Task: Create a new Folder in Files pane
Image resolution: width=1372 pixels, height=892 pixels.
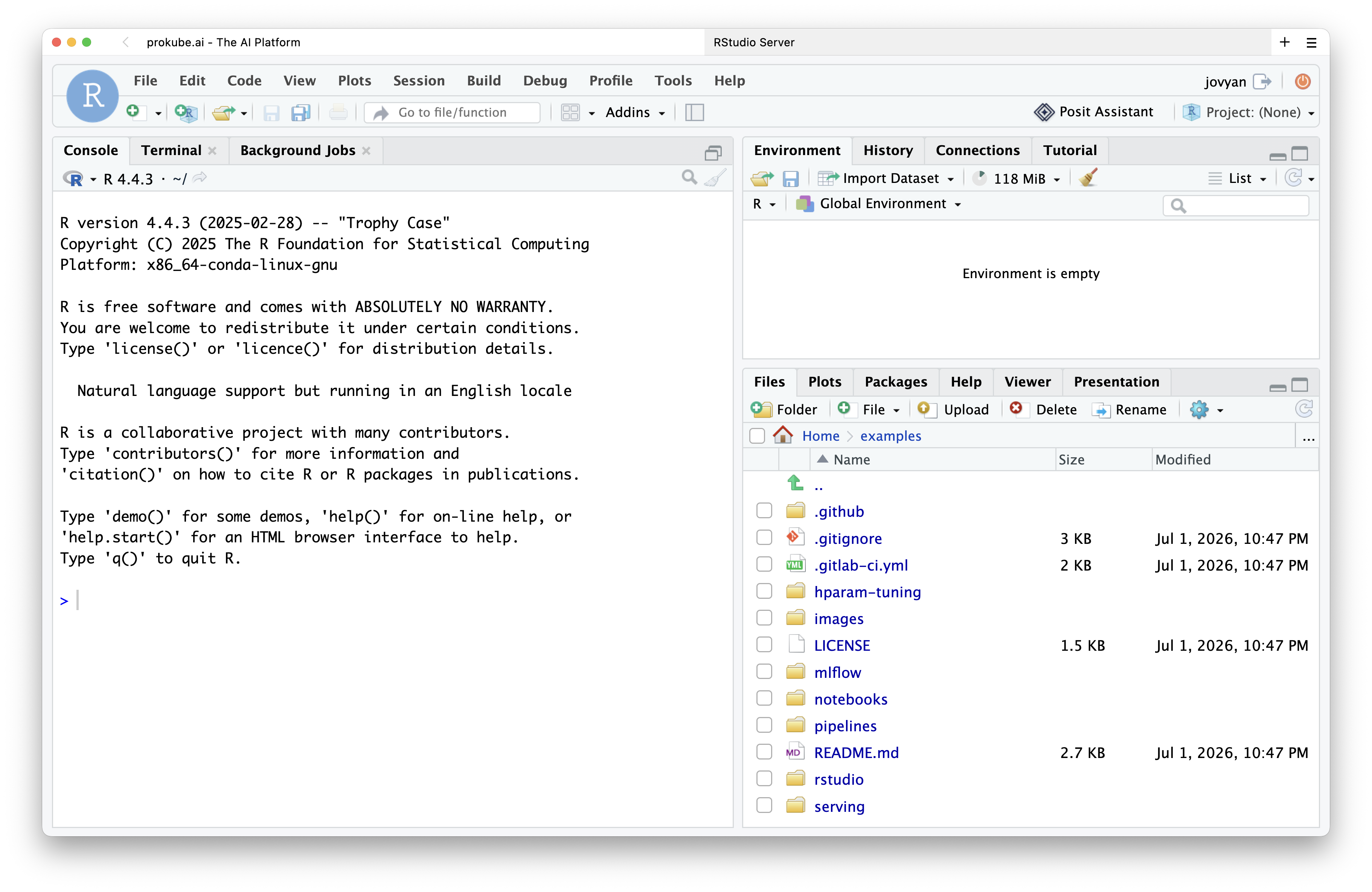Action: click(784, 409)
